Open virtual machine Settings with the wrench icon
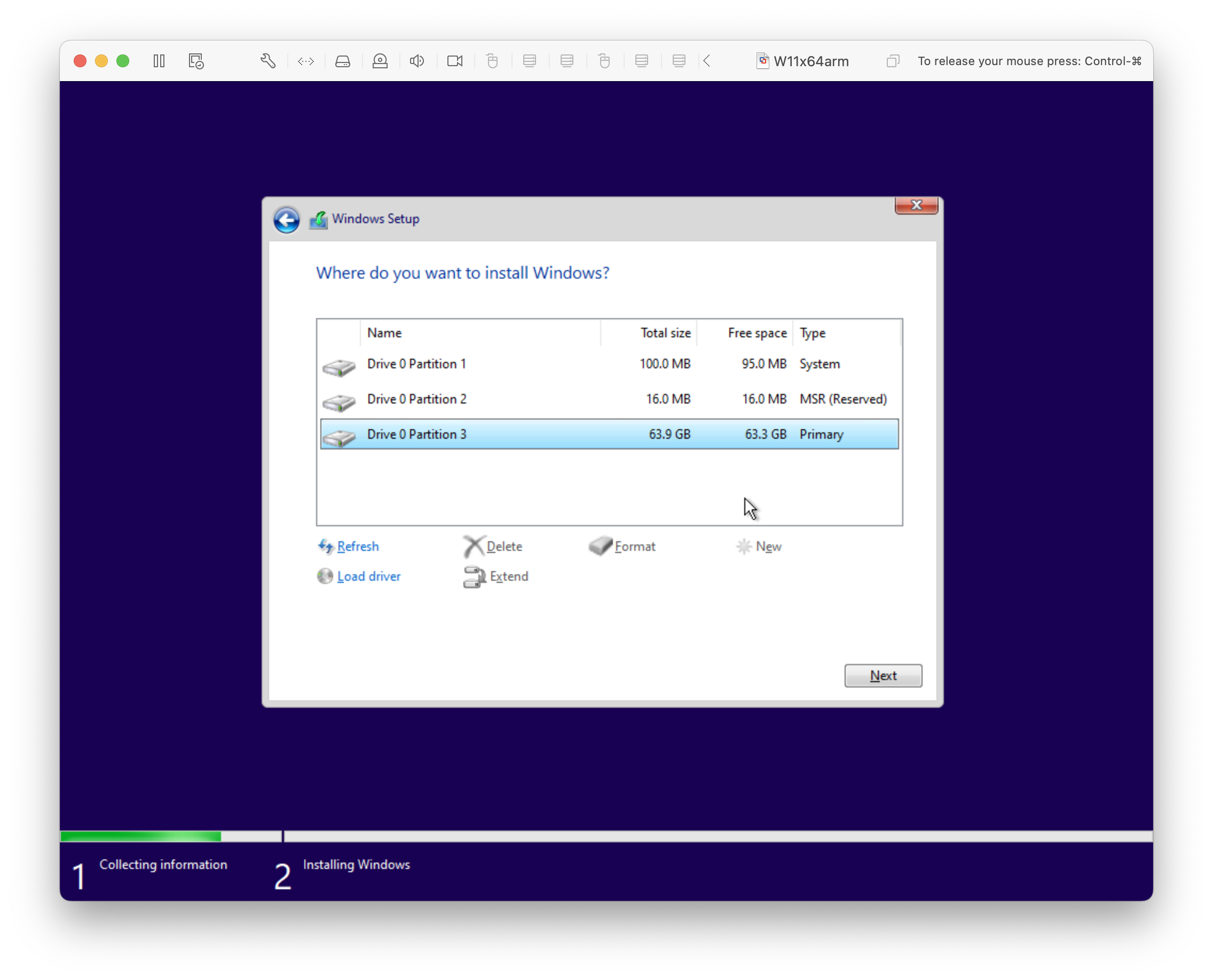 267,60
